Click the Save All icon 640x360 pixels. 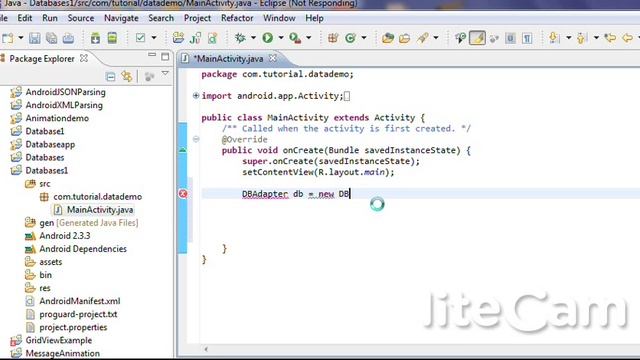click(51, 38)
